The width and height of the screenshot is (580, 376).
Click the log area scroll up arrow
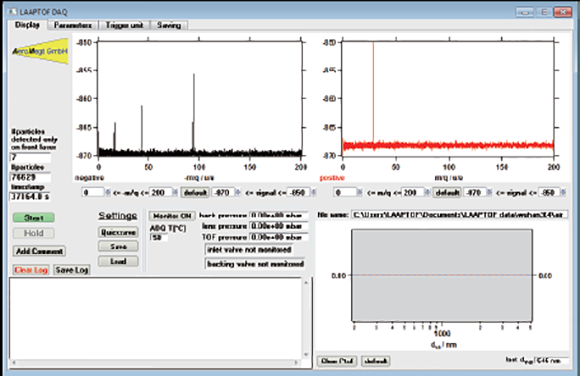pyautogui.click(x=306, y=283)
